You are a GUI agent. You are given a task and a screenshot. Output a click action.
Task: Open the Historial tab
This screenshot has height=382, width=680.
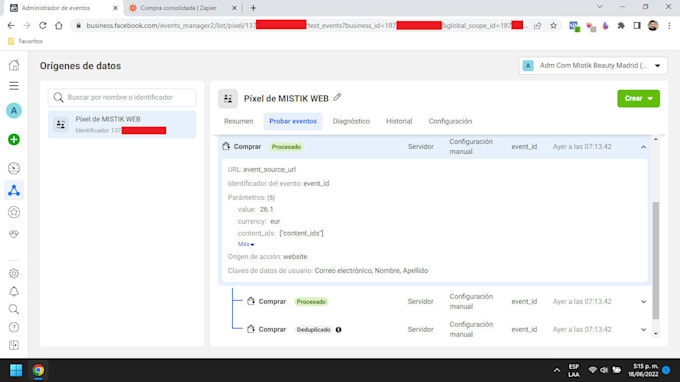click(x=399, y=121)
